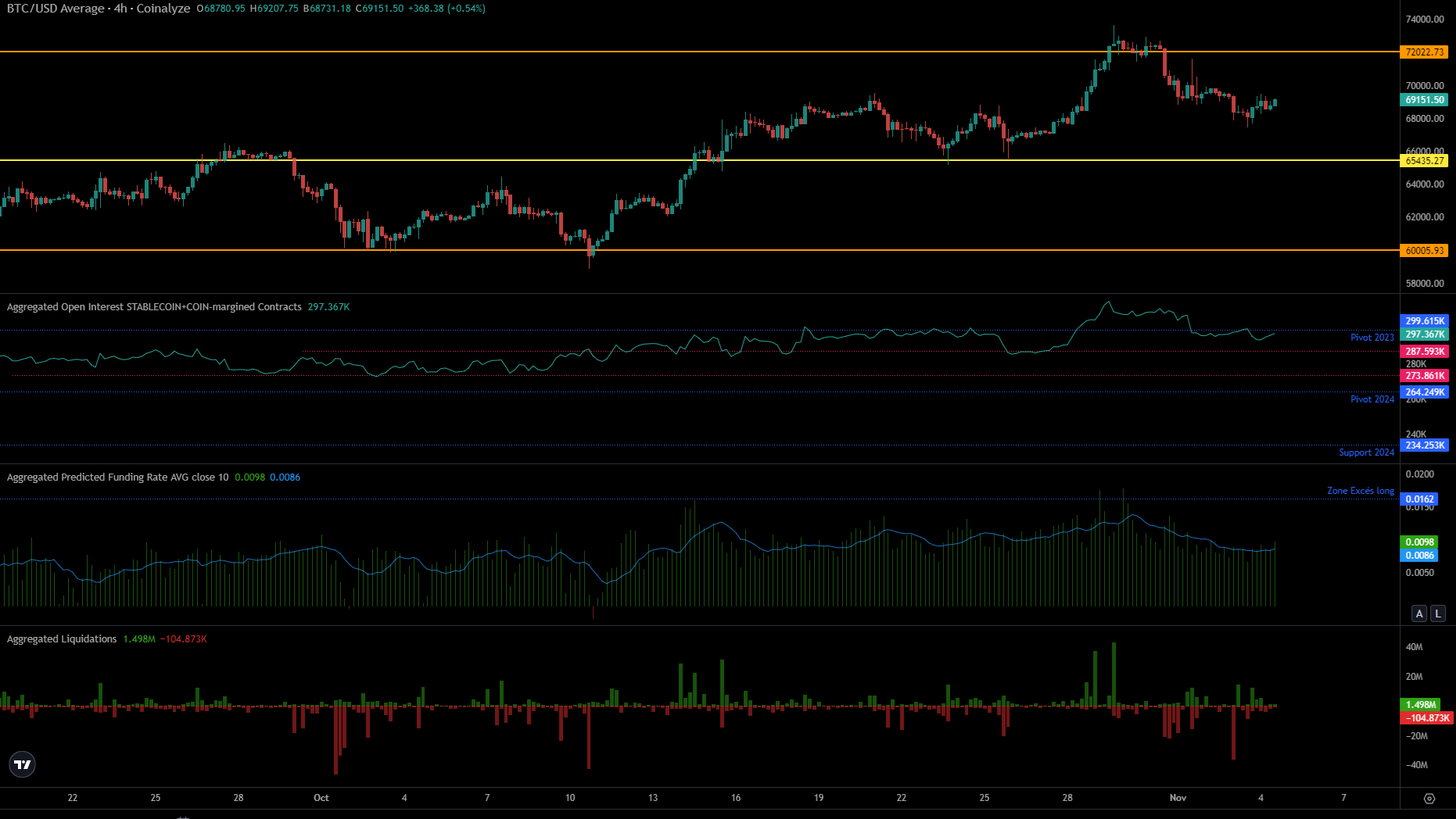Select the Support 2024 line label
The height and width of the screenshot is (819, 1456).
(x=1366, y=452)
